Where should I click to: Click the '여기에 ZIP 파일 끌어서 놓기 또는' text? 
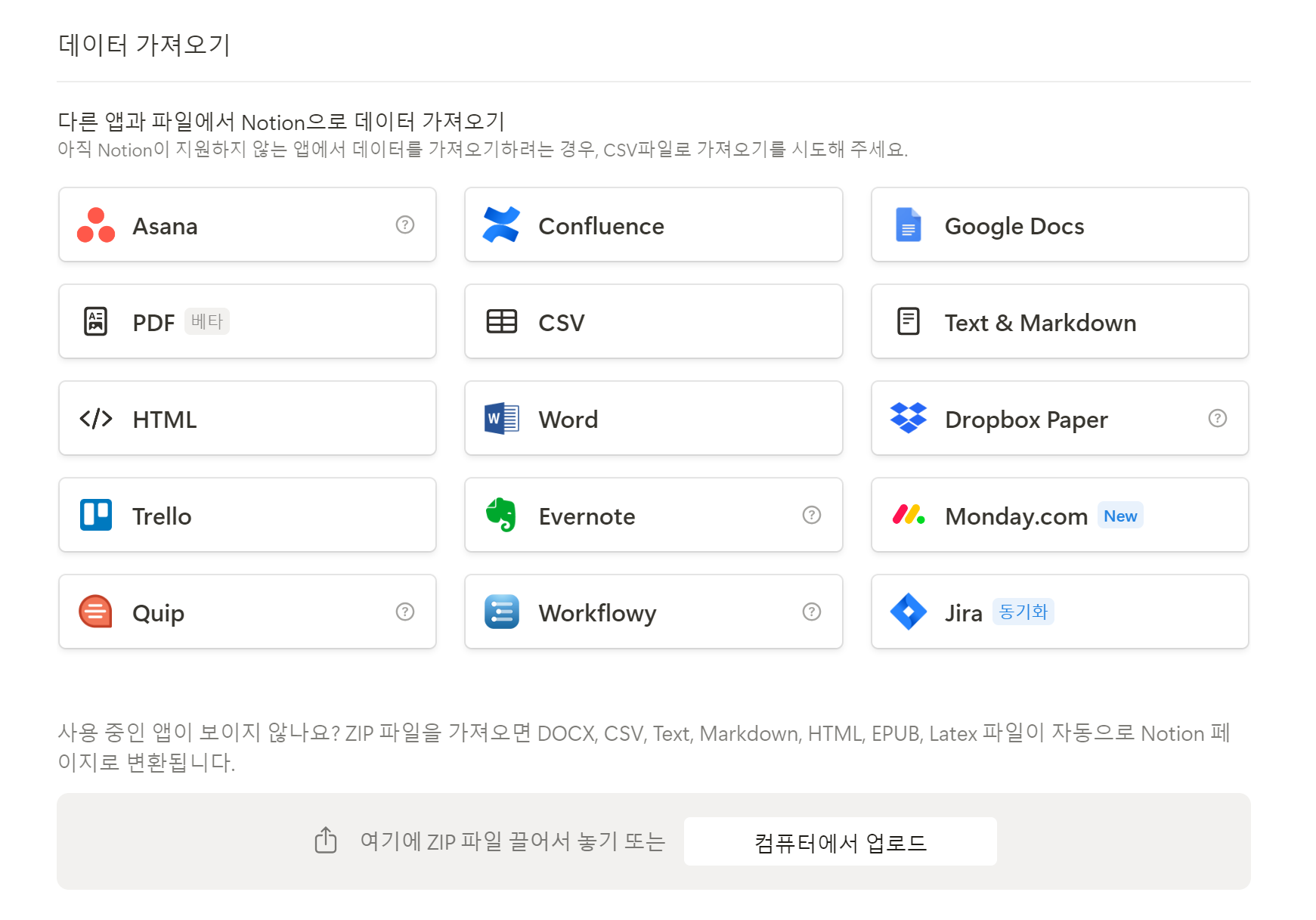[512, 841]
